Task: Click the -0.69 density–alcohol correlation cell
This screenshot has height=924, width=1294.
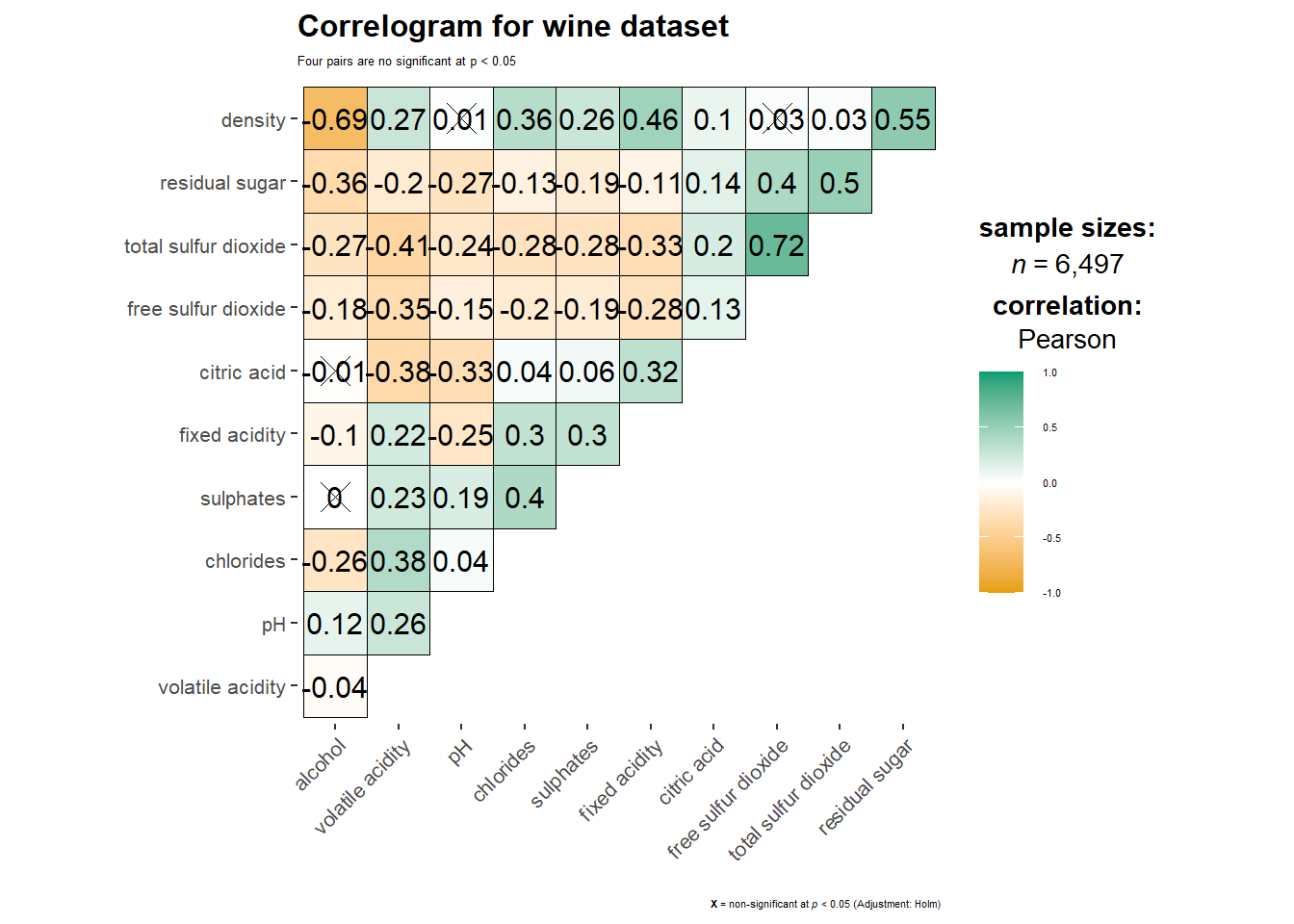Action: pyautogui.click(x=335, y=119)
